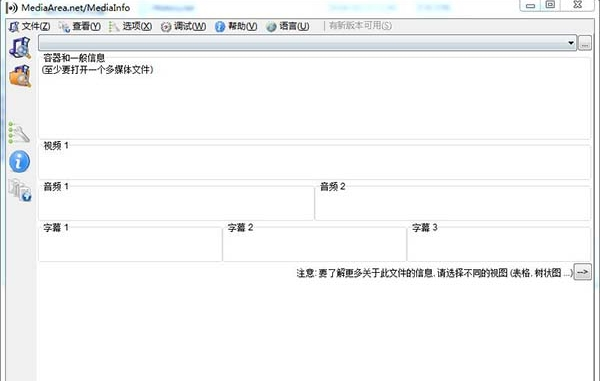Click the 至少要打开一个多媒体文件 message
Image resolution: width=600 pixels, height=381 pixels.
click(98, 70)
